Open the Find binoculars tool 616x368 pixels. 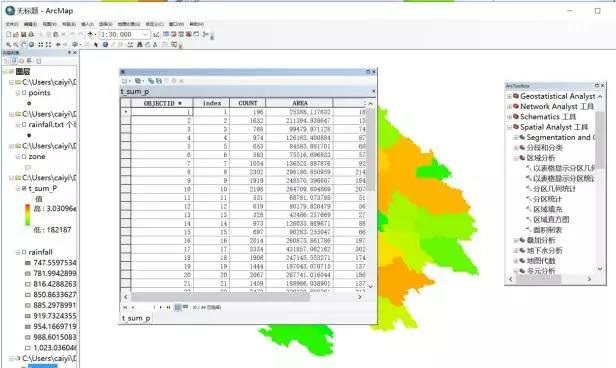139,44
